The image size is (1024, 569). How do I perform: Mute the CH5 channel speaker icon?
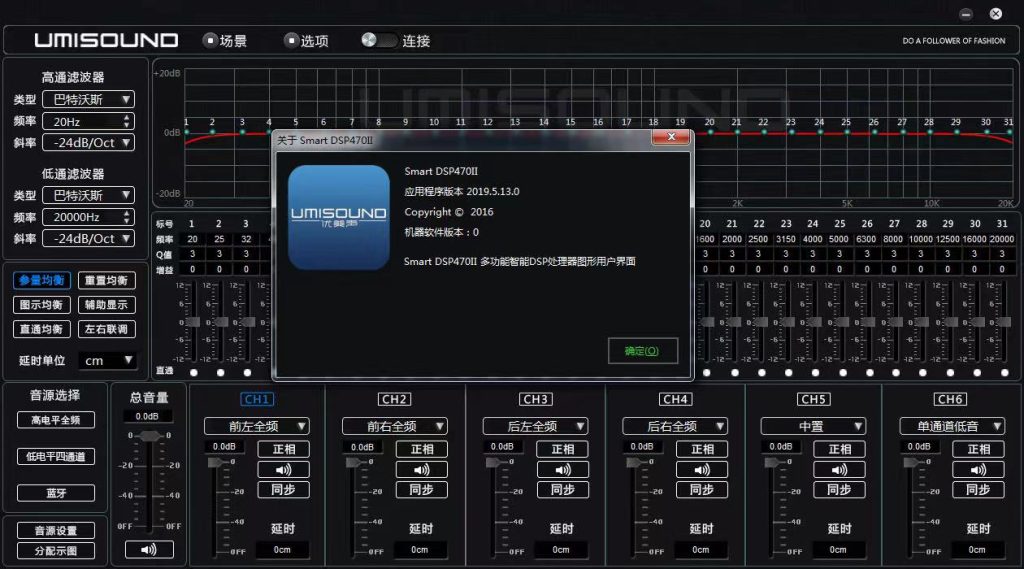click(x=840, y=470)
